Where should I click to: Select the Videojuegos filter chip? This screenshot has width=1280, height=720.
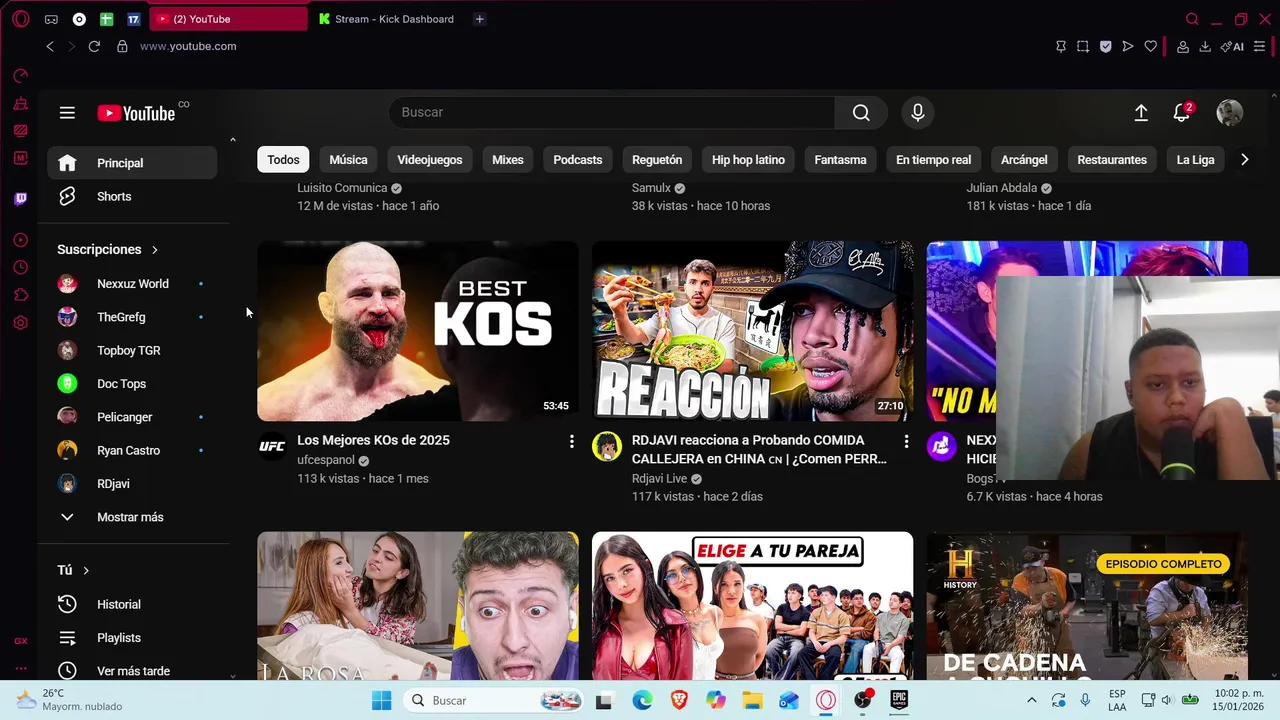click(x=430, y=160)
